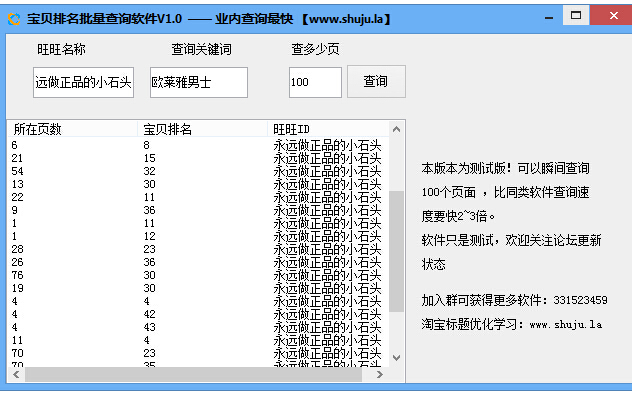Maximize the application window
Screen dimensions: 632x393
click(x=576, y=16)
